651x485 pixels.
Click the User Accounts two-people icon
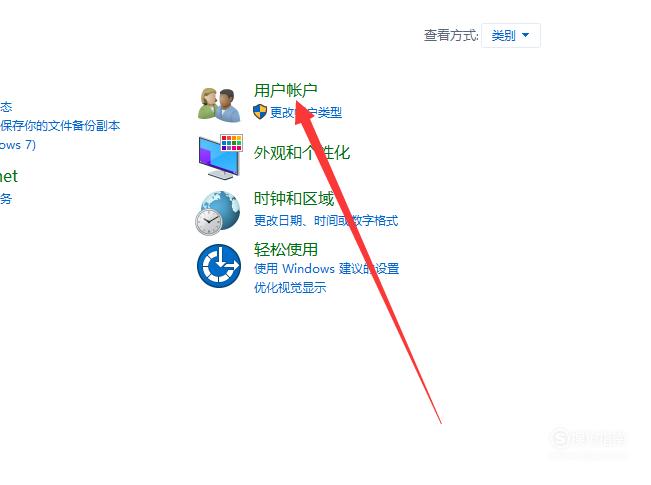219,104
